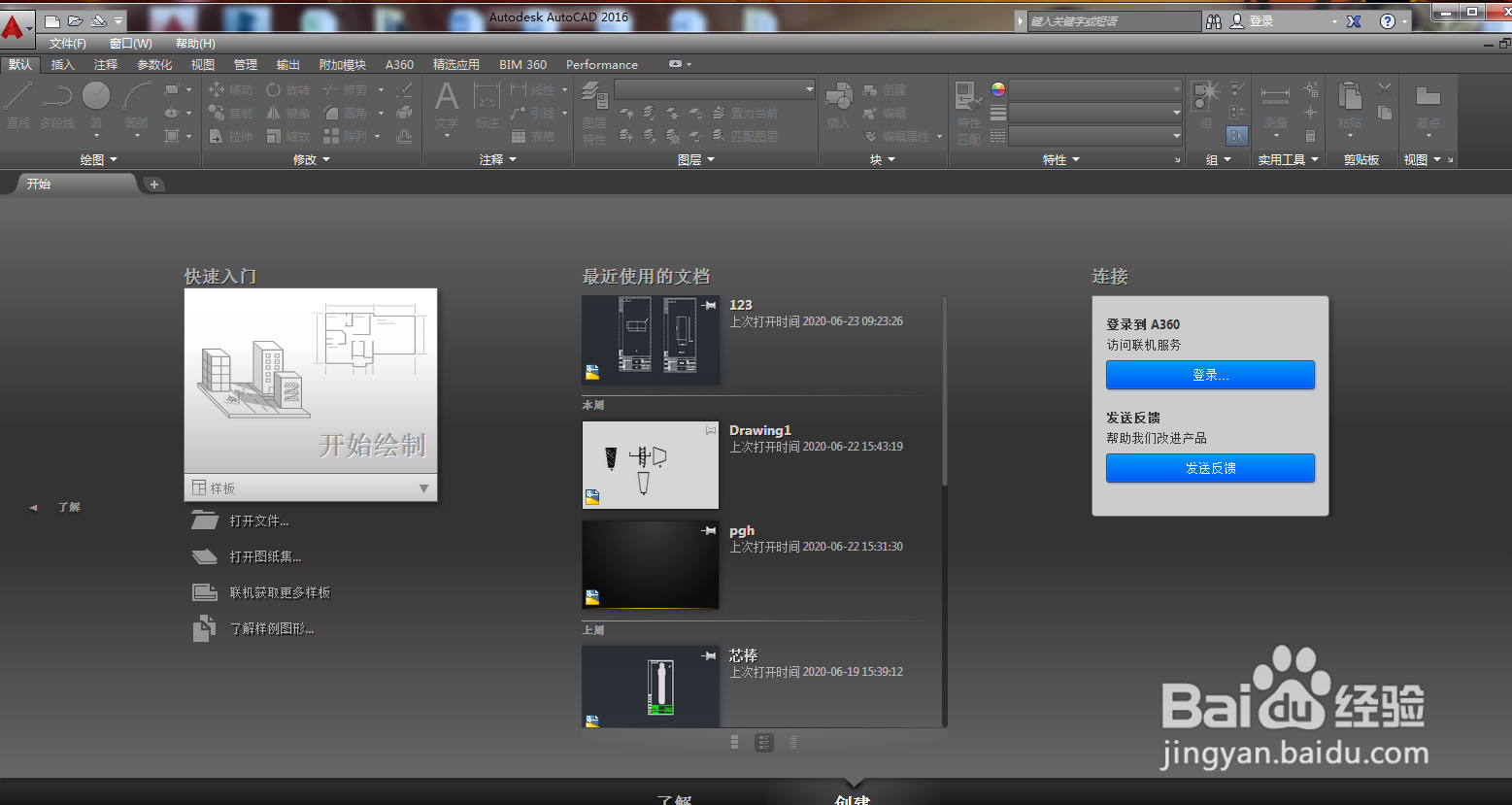Click the 打开图纸集... link
Screen dimensions: 1512x805
pos(265,556)
